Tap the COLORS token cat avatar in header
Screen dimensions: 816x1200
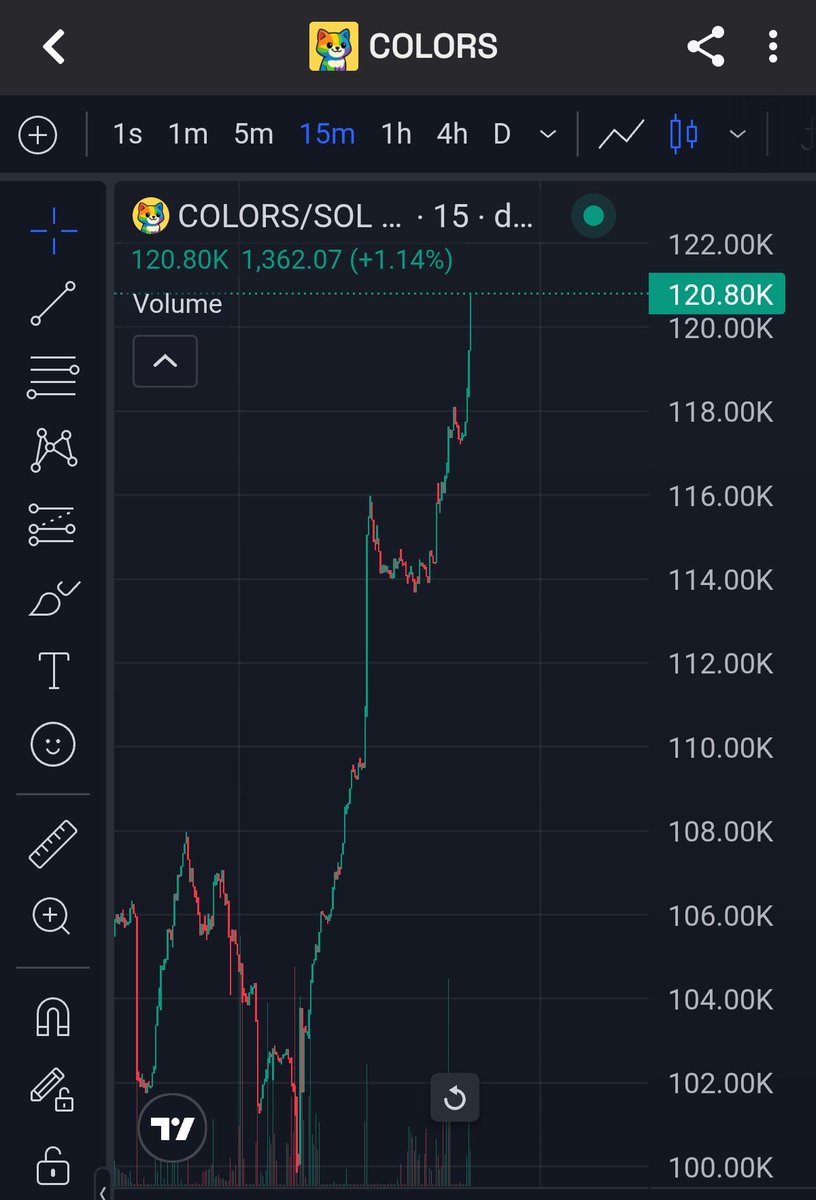334,47
